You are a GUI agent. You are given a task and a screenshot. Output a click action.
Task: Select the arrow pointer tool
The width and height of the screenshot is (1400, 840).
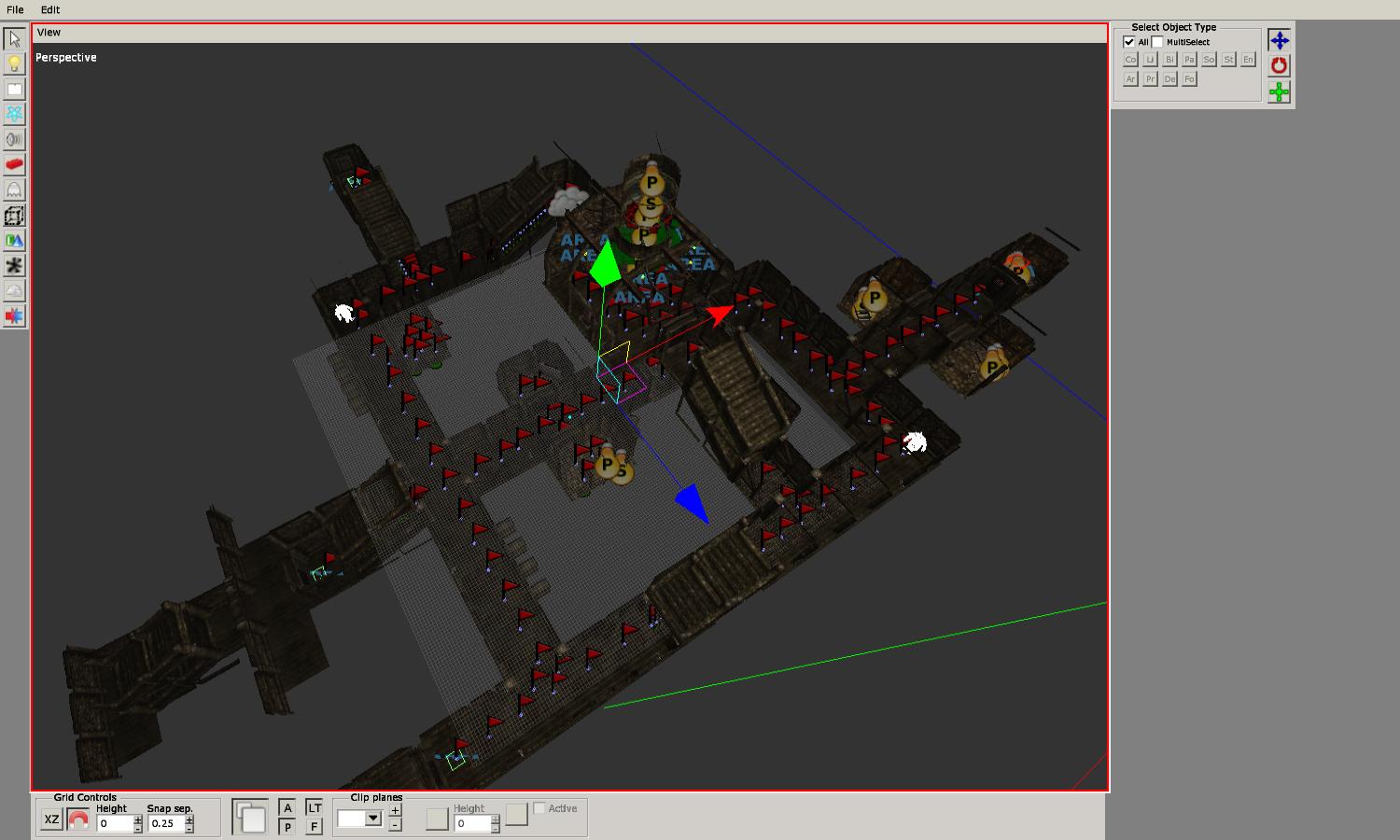click(x=14, y=39)
